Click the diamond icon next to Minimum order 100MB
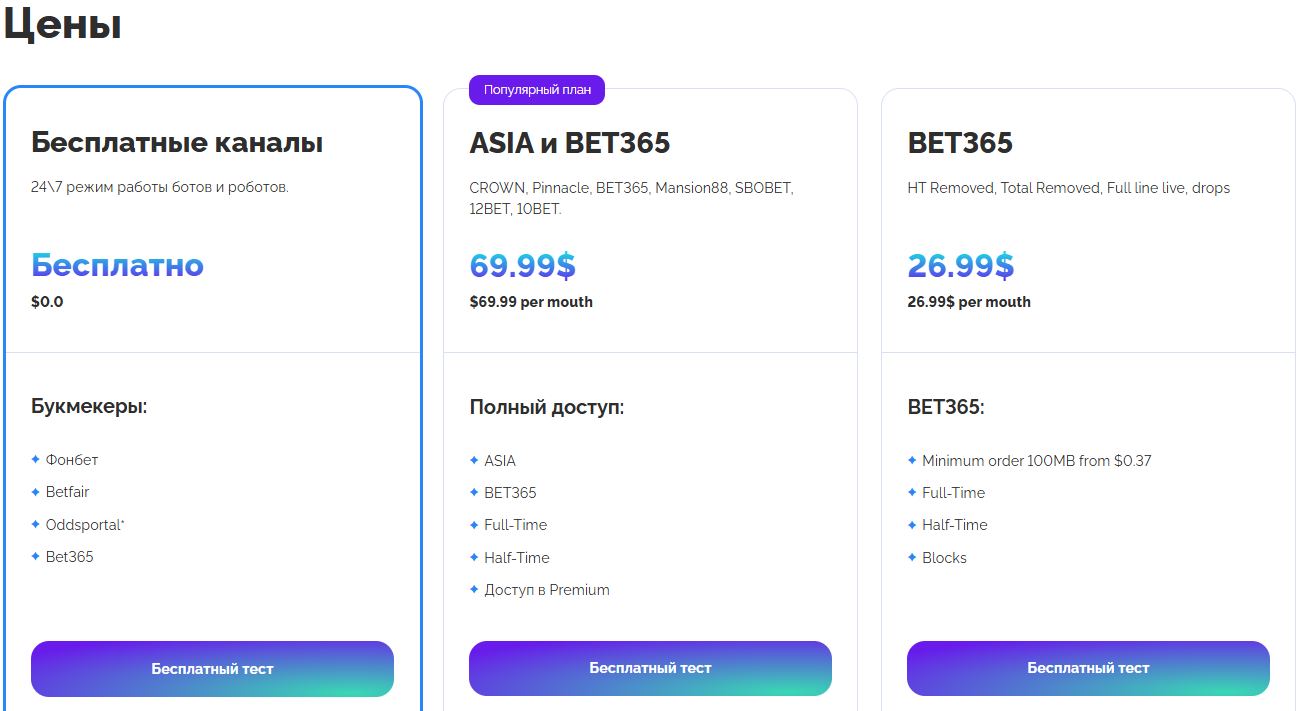 click(x=912, y=460)
